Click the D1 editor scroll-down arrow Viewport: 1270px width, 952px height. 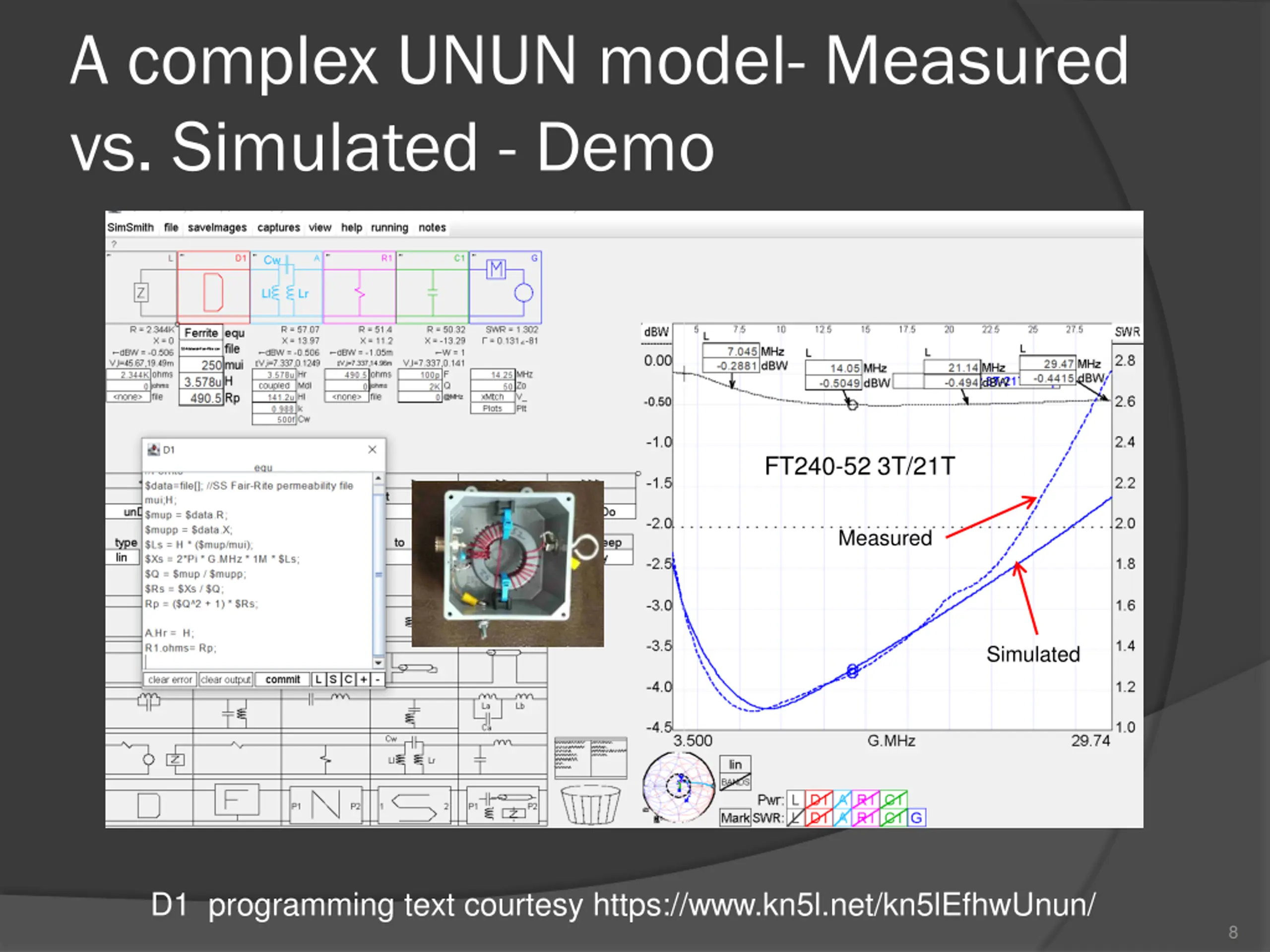coord(379,663)
